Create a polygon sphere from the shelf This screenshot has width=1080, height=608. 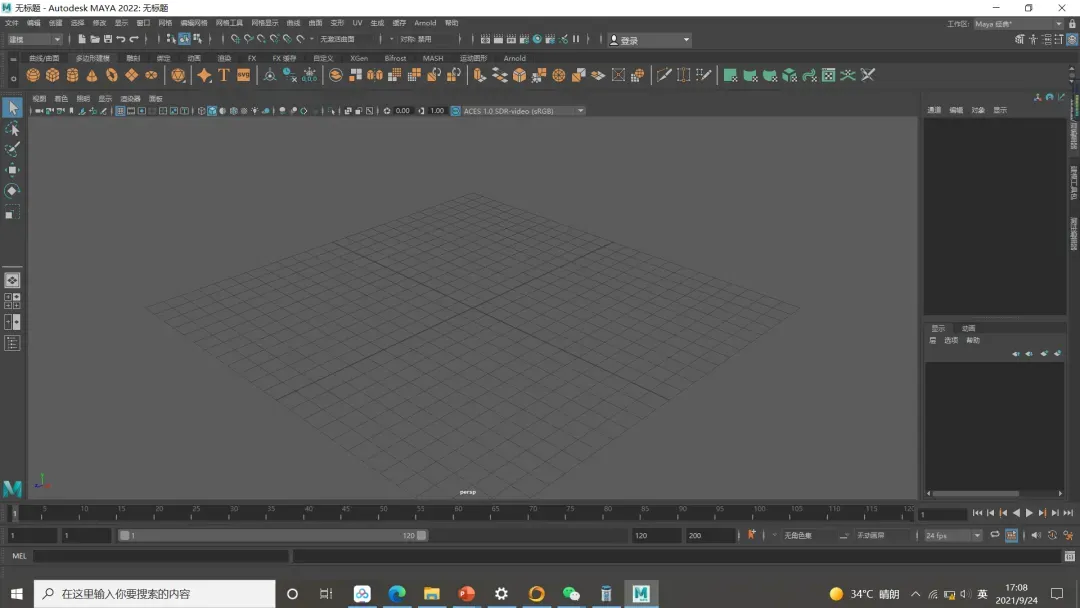(33, 75)
